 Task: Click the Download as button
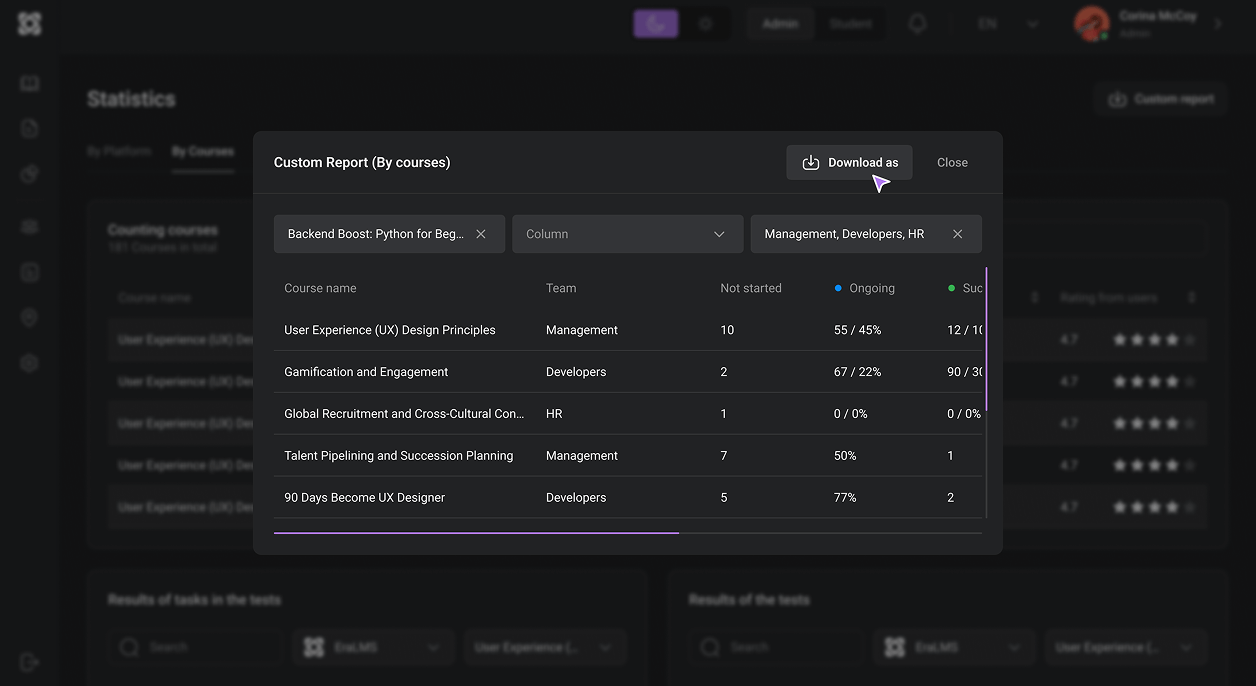(x=849, y=162)
